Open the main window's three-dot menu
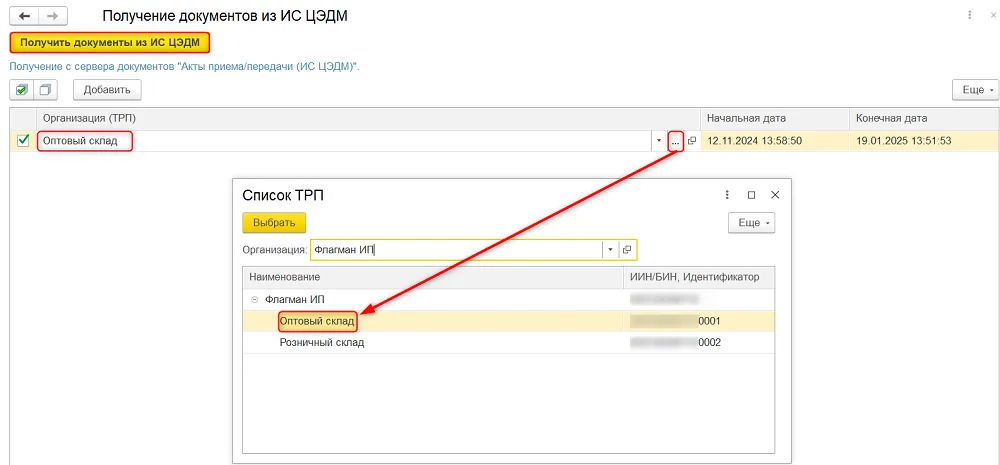This screenshot has width=1000, height=465. (971, 15)
